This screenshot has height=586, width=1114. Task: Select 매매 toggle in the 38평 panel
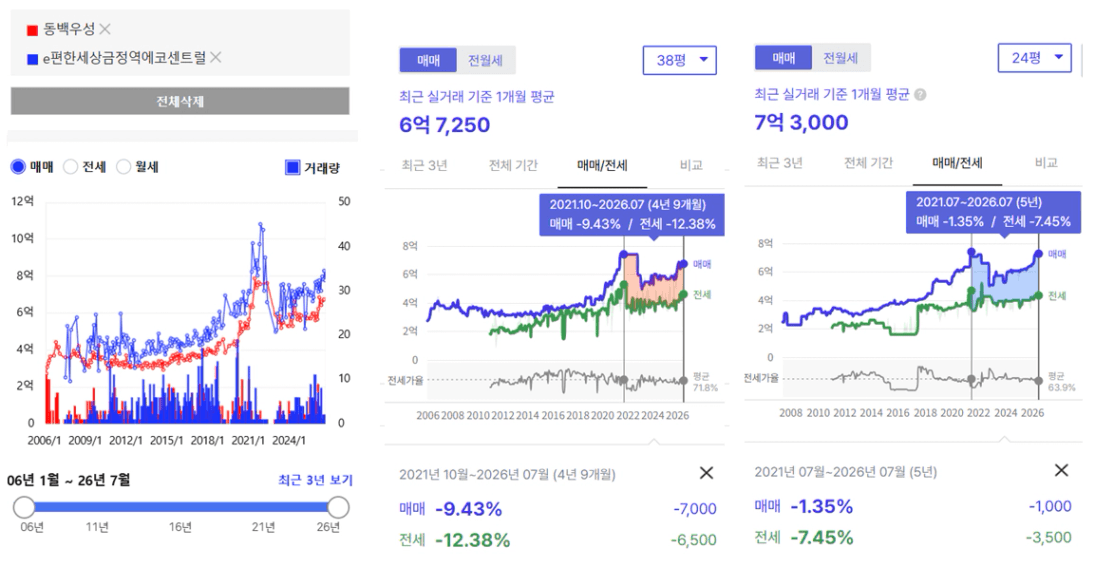[428, 60]
